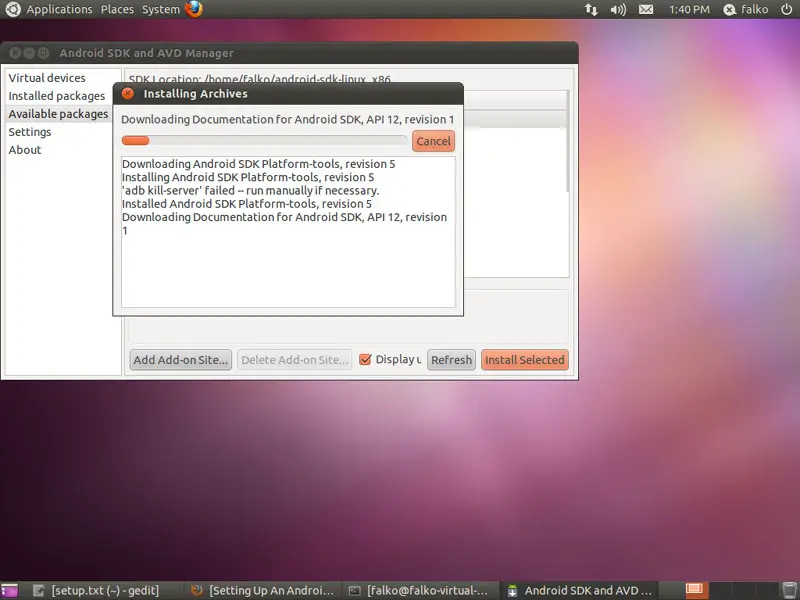800x600 pixels.
Task: Close the Installing Archives dialog
Action: click(x=128, y=93)
